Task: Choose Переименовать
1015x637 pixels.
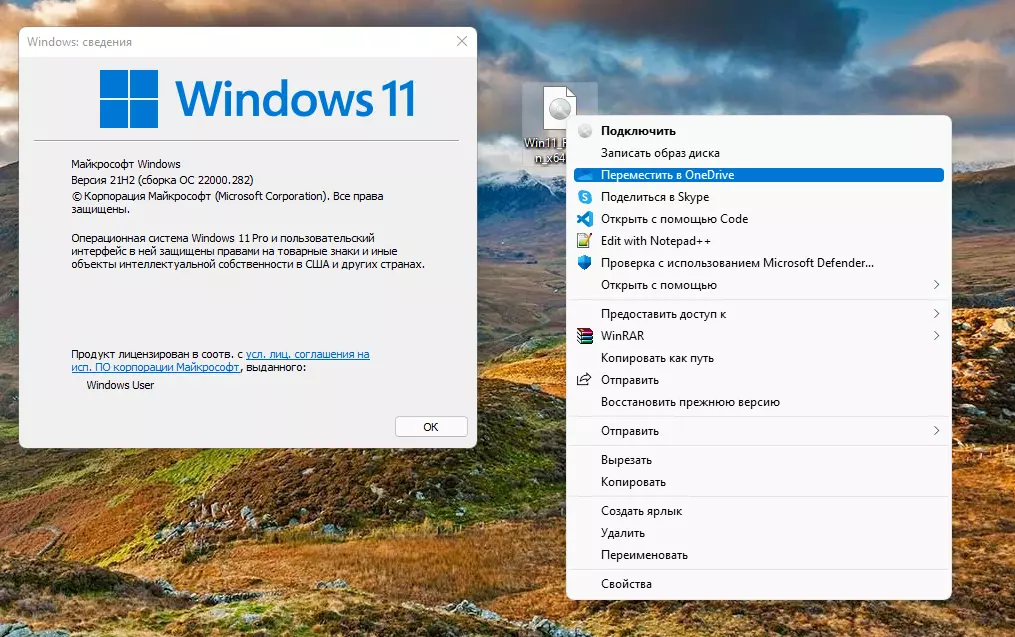Action: pos(759,555)
